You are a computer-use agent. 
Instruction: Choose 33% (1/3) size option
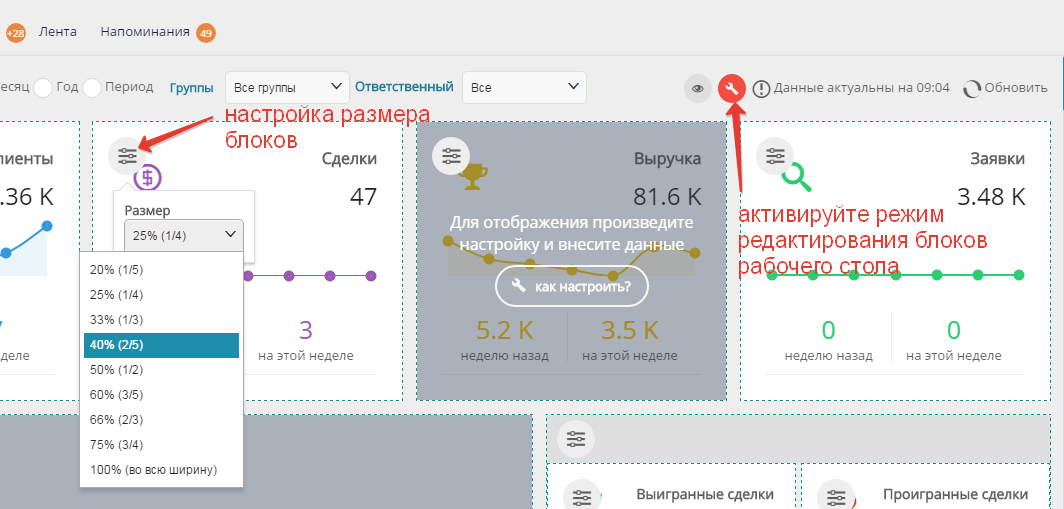[162, 320]
